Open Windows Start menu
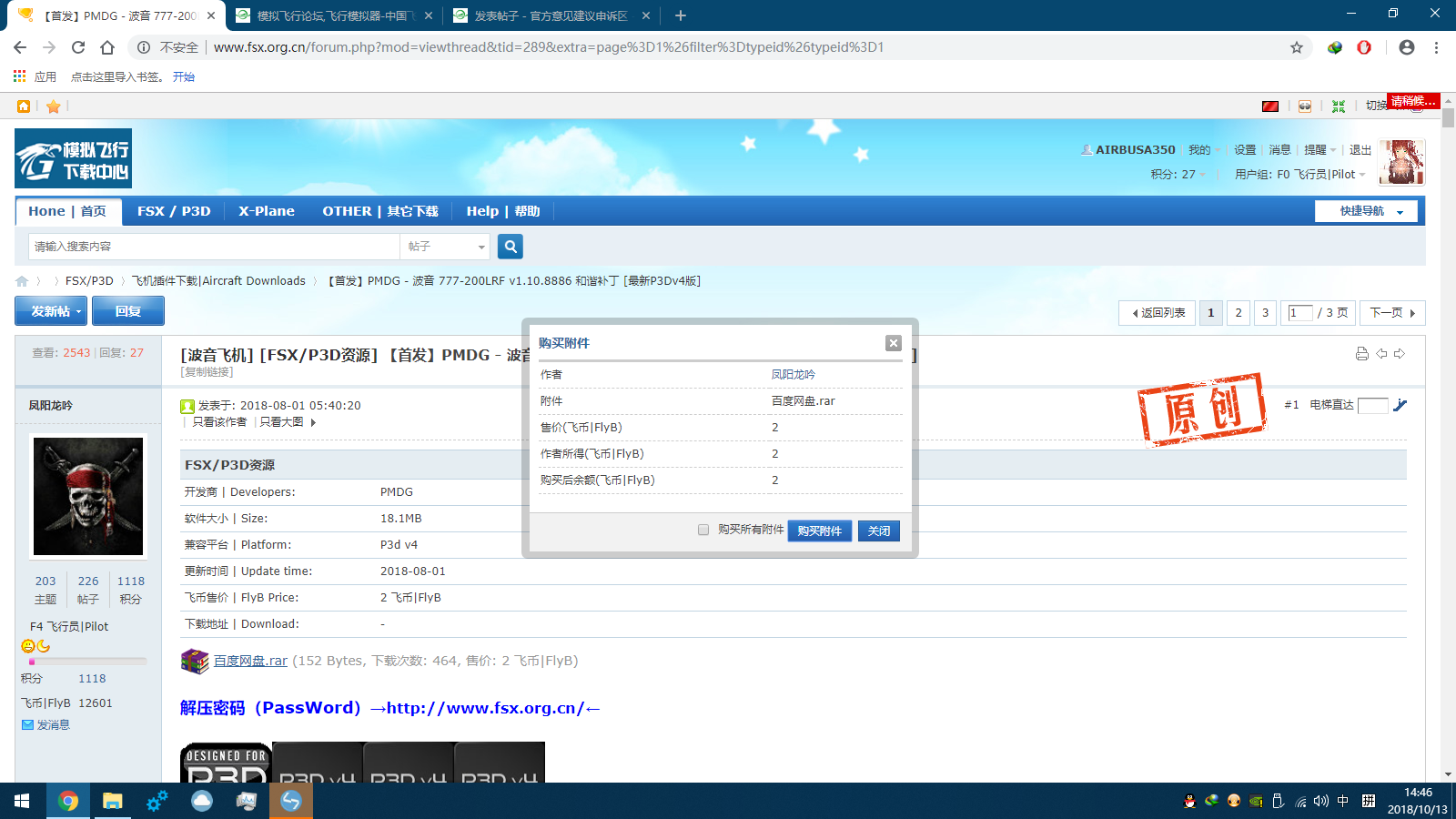The width and height of the screenshot is (1456, 819). tap(22, 801)
